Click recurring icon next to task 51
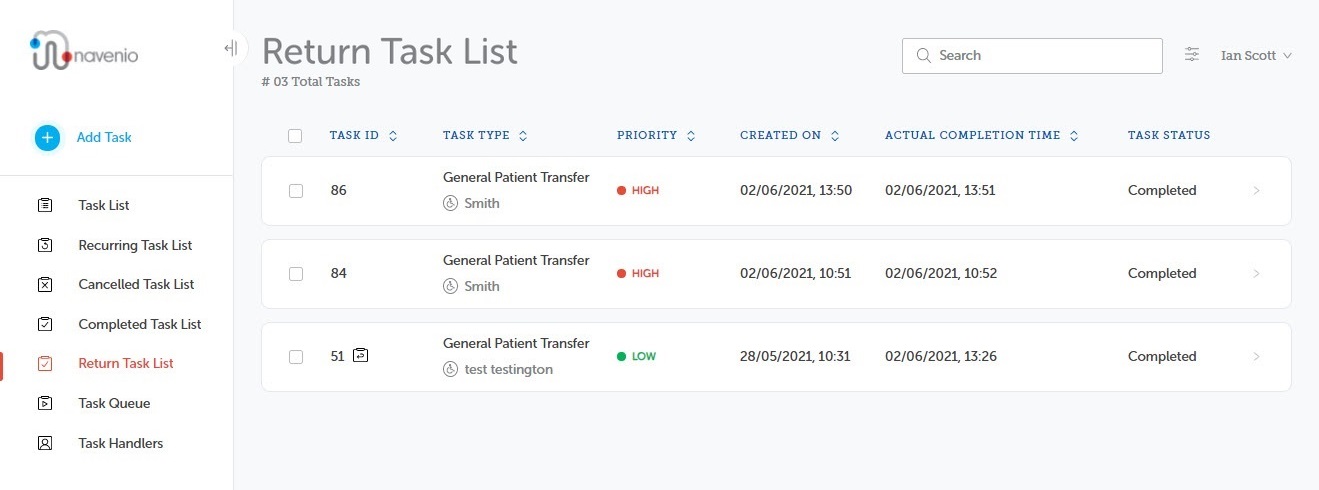The width and height of the screenshot is (1319, 490). pos(361,355)
